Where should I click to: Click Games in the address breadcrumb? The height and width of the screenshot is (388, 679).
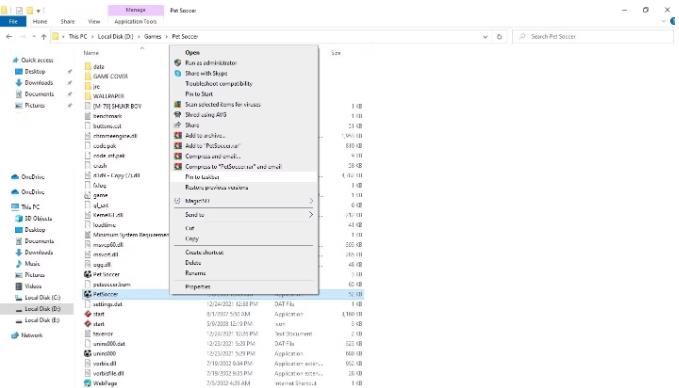pyautogui.click(x=152, y=37)
